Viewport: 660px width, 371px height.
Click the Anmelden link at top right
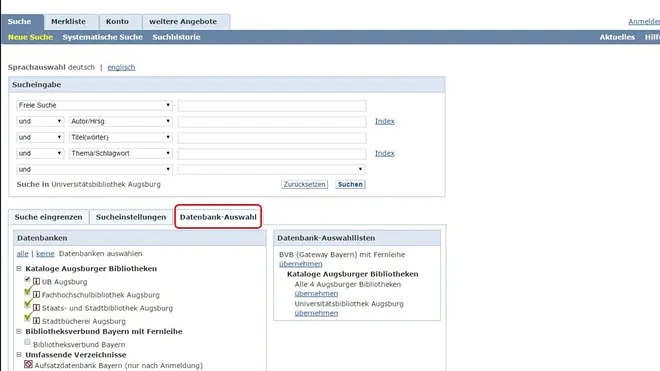click(x=644, y=21)
